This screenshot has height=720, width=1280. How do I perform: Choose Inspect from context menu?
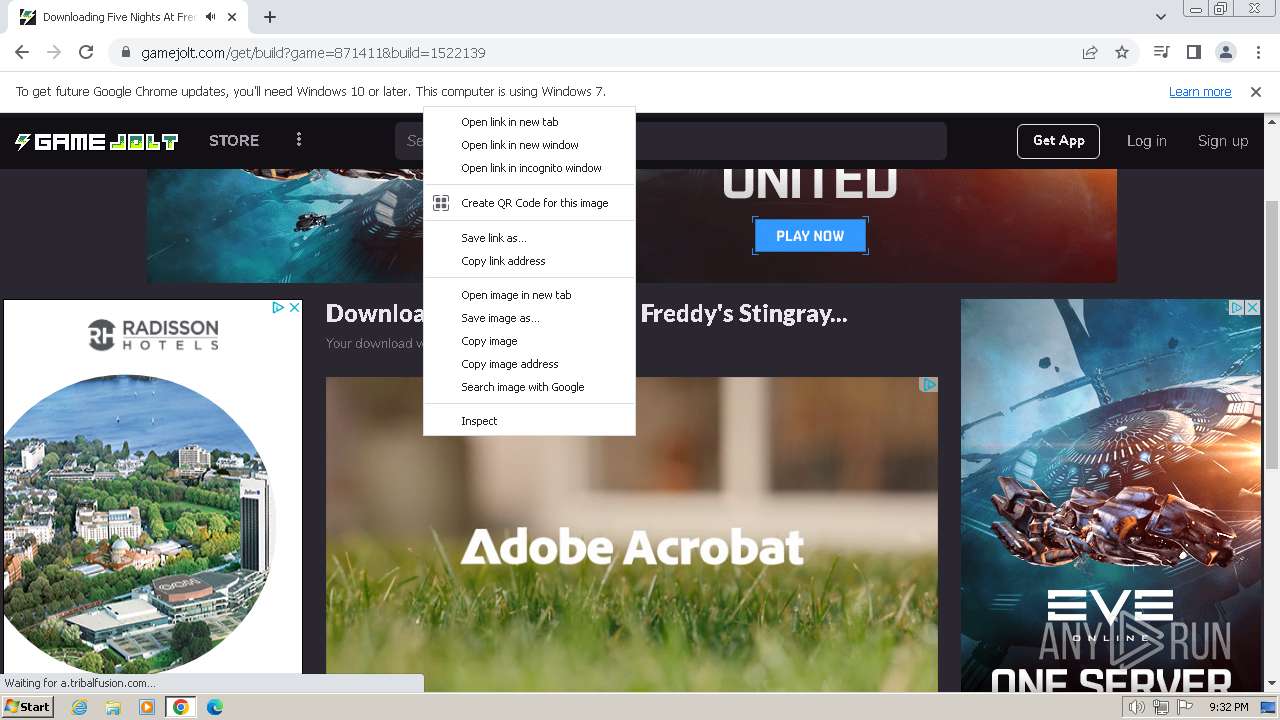529,421
